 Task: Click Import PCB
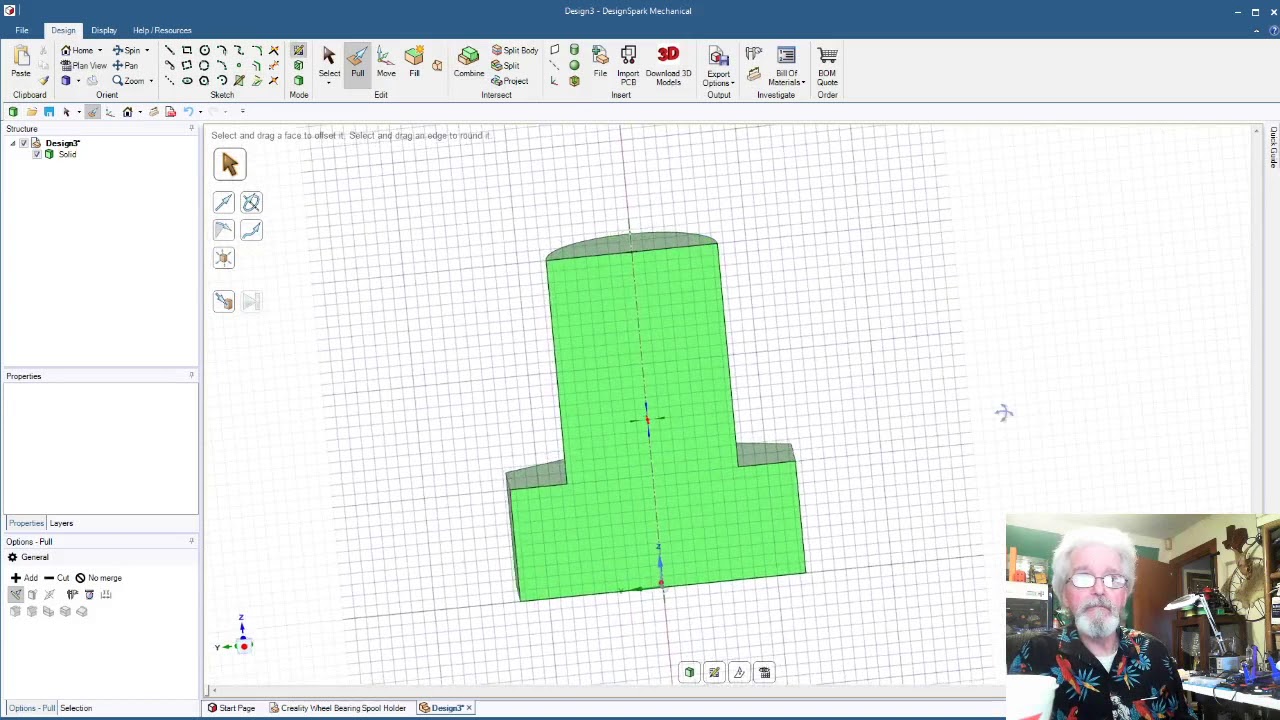point(628,66)
